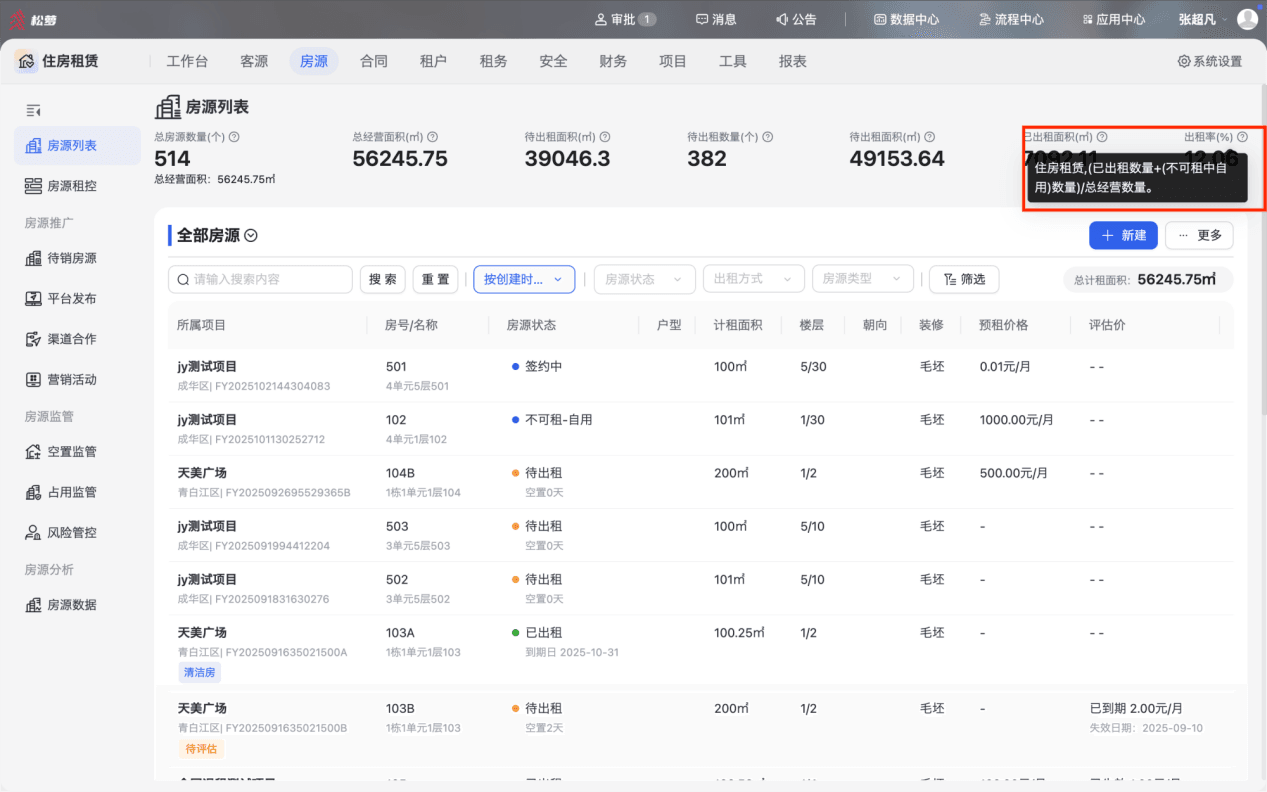Viewport: 1267px width, 792px height.
Task: Switch to the 报表 tab
Action: click(x=793, y=61)
